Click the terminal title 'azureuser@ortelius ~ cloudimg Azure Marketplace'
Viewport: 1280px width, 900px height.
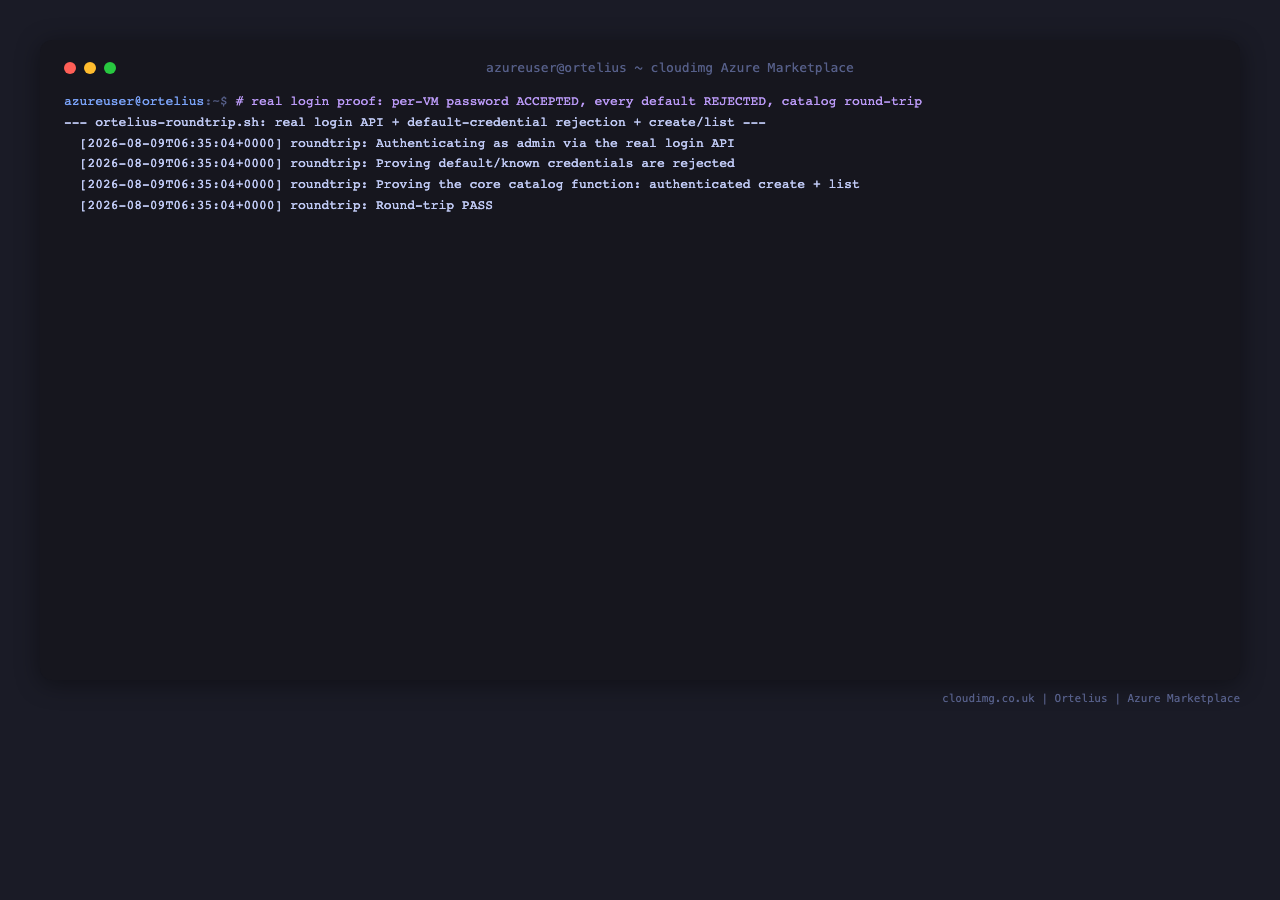coord(670,68)
